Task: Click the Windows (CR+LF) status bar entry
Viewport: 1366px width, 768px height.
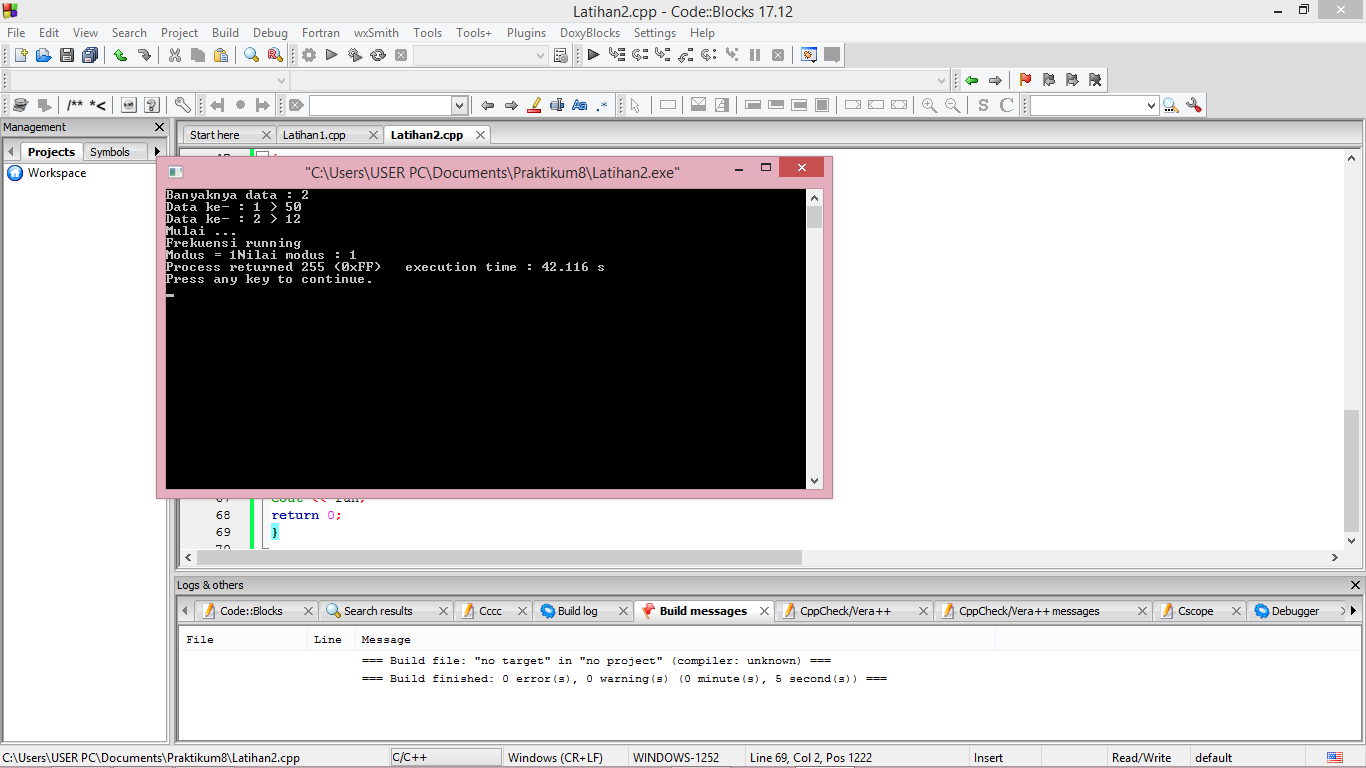Action: click(555, 758)
